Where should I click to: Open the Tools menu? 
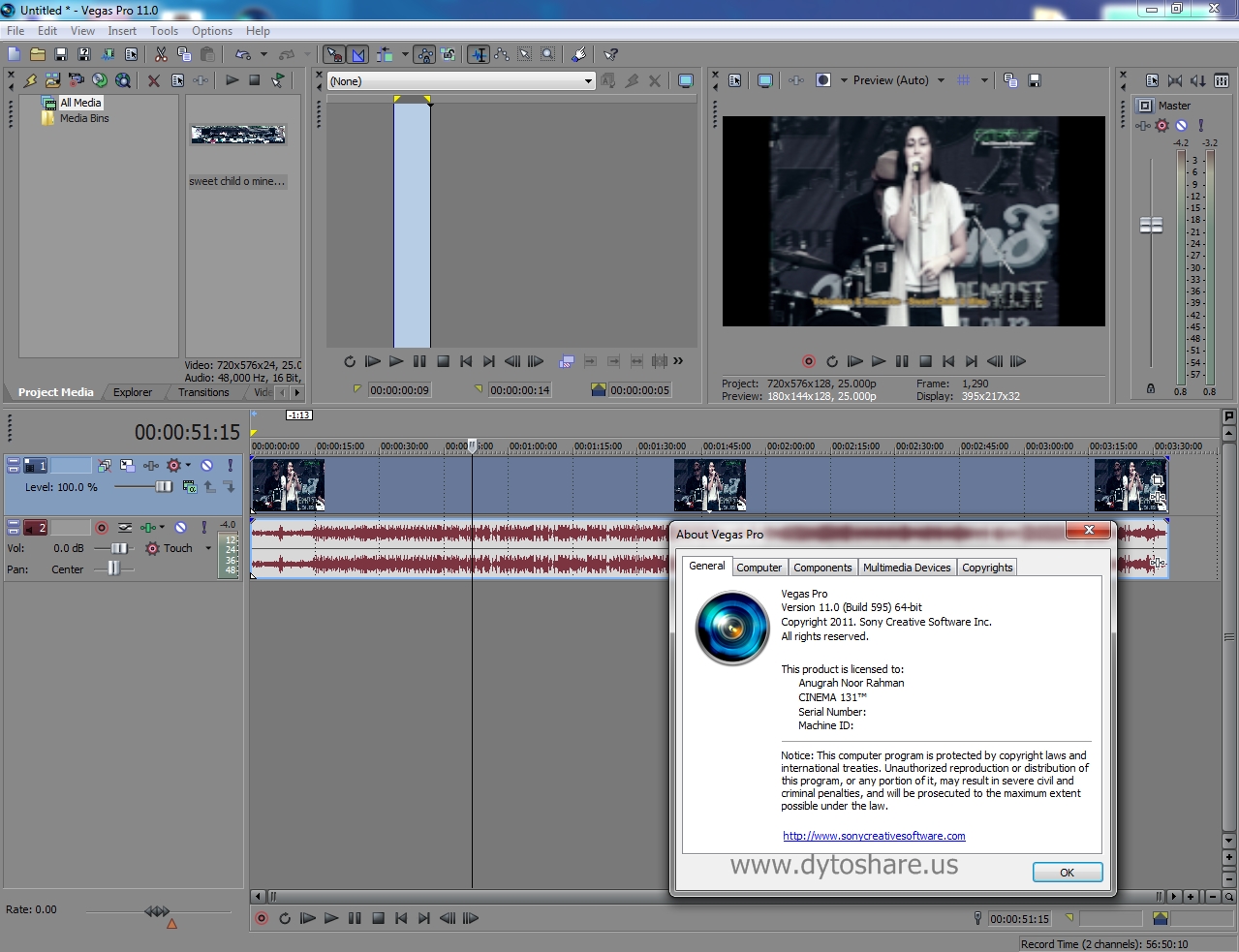(x=163, y=30)
